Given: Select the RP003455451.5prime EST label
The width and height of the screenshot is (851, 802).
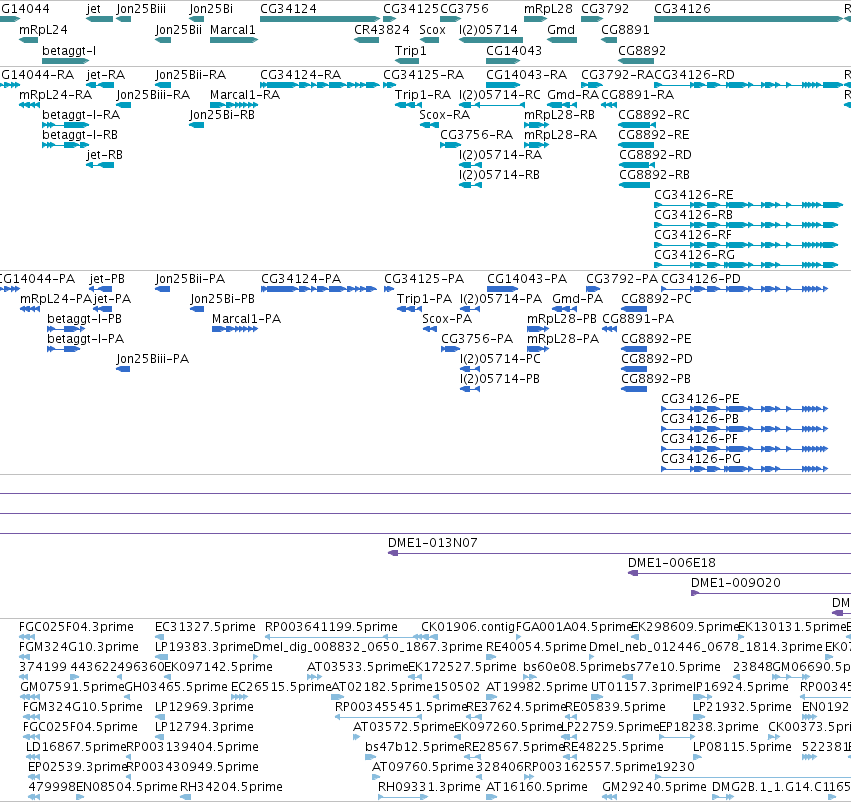Looking at the screenshot, I should point(401,706).
